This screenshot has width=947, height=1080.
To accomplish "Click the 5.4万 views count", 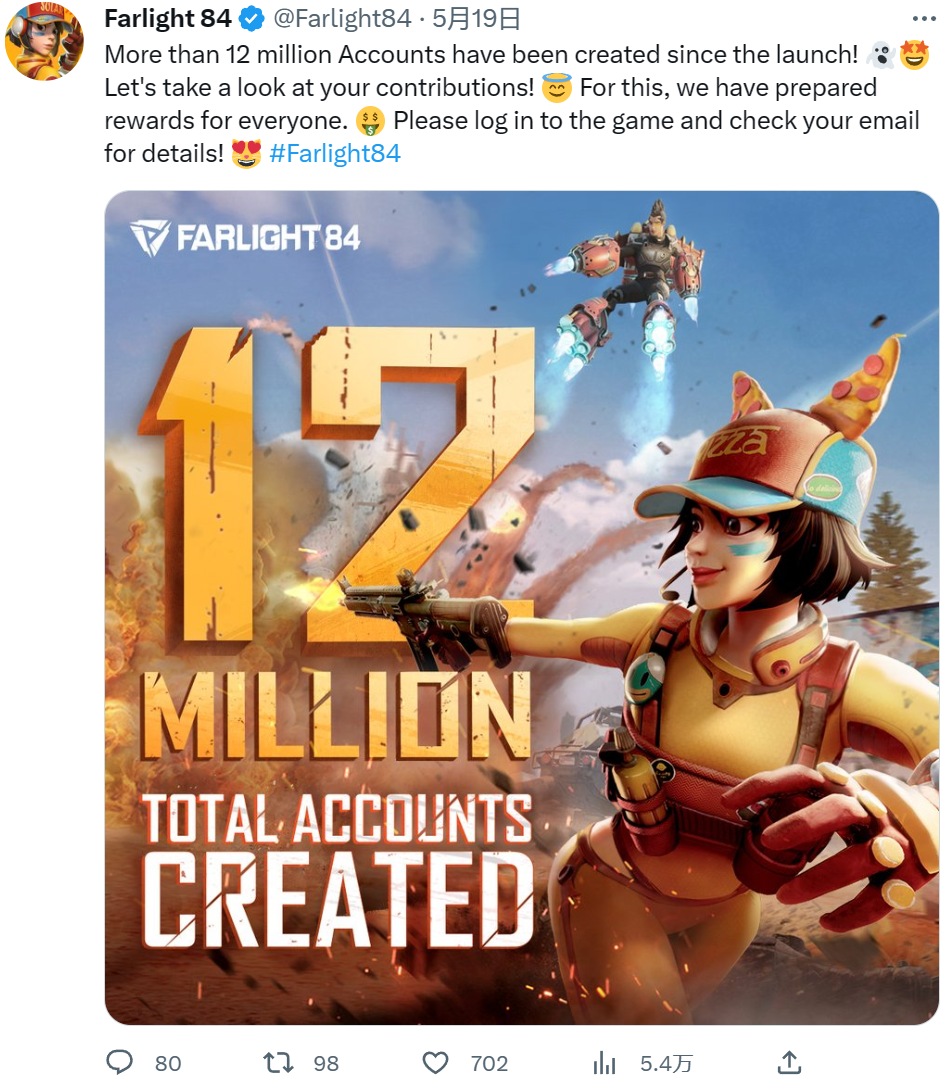I will (665, 1063).
